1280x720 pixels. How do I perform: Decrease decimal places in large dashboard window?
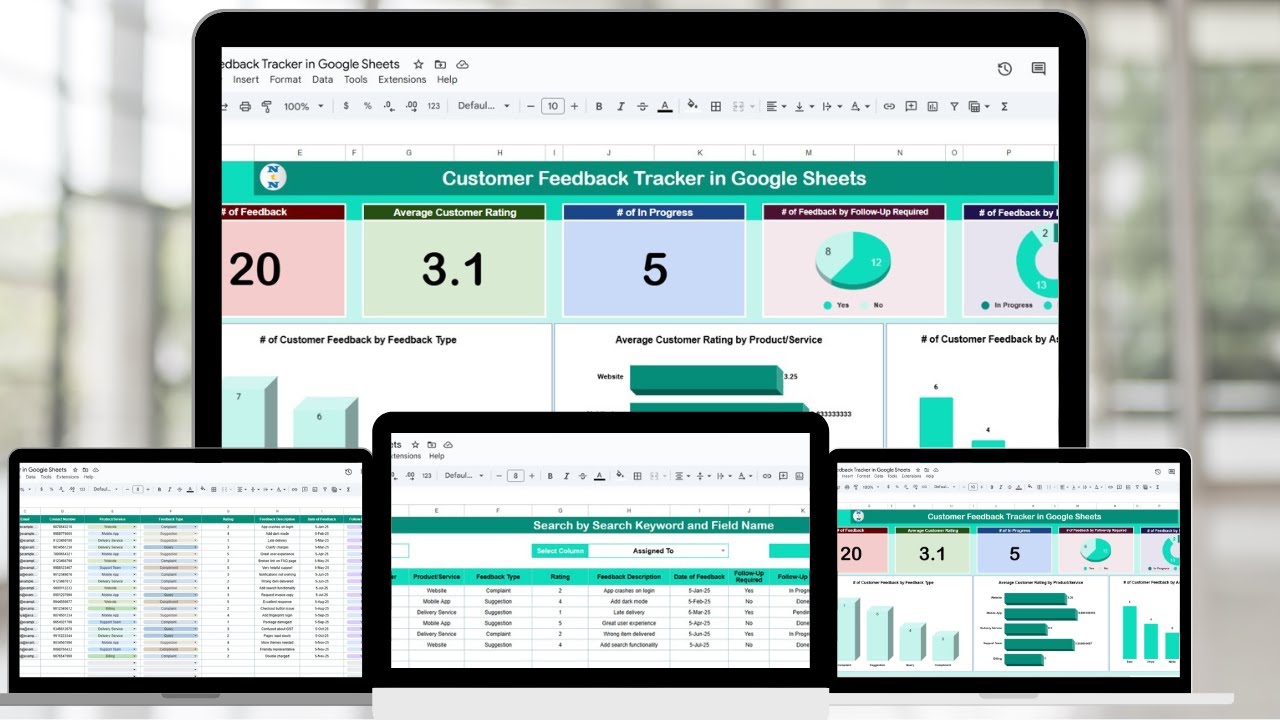coord(388,106)
